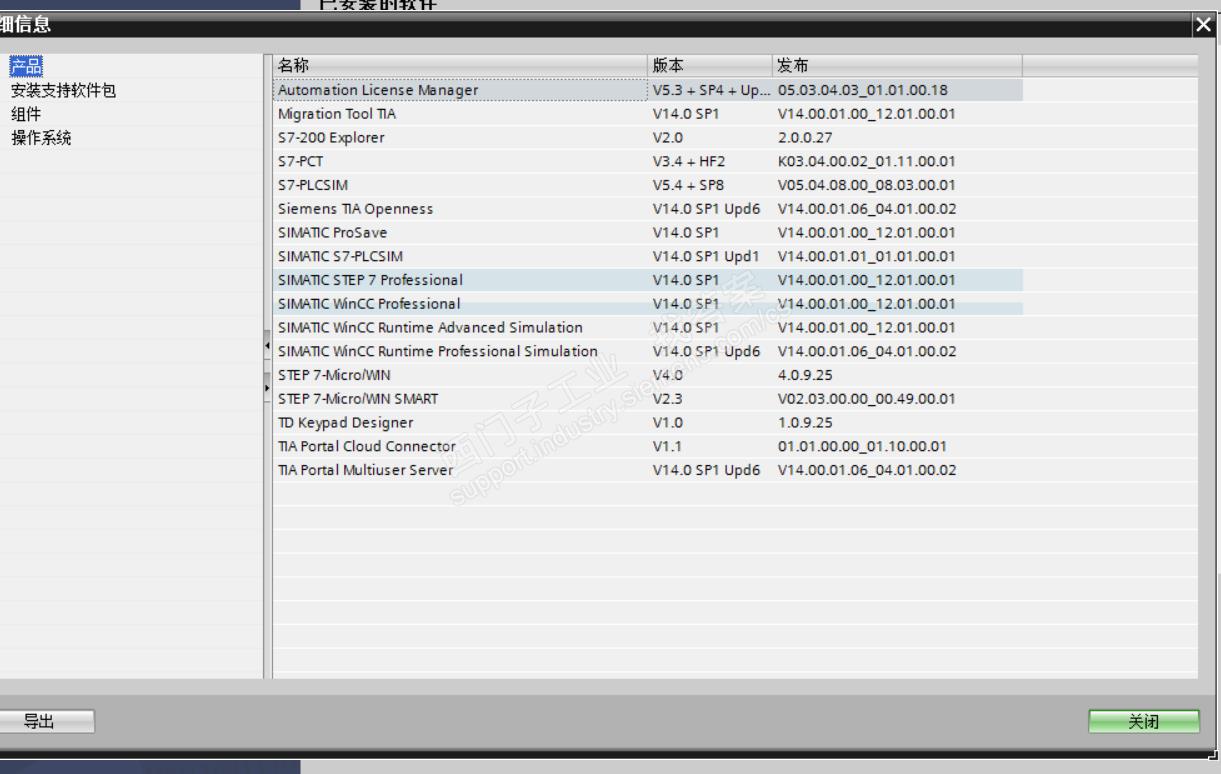The image size is (1221, 774).
Task: Sort by 名称 column header
Action: (x=461, y=66)
